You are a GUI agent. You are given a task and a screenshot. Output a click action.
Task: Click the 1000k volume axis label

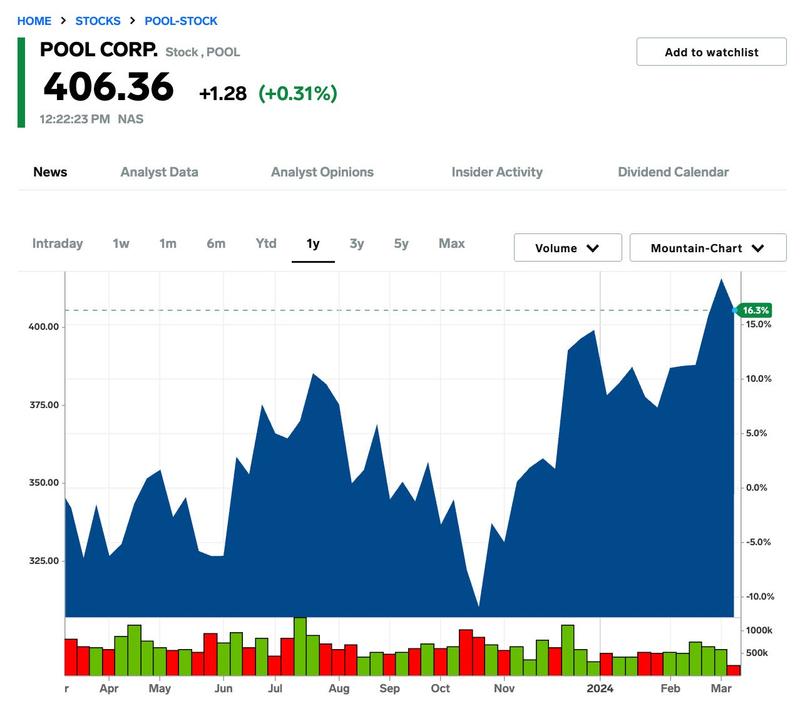[759, 630]
